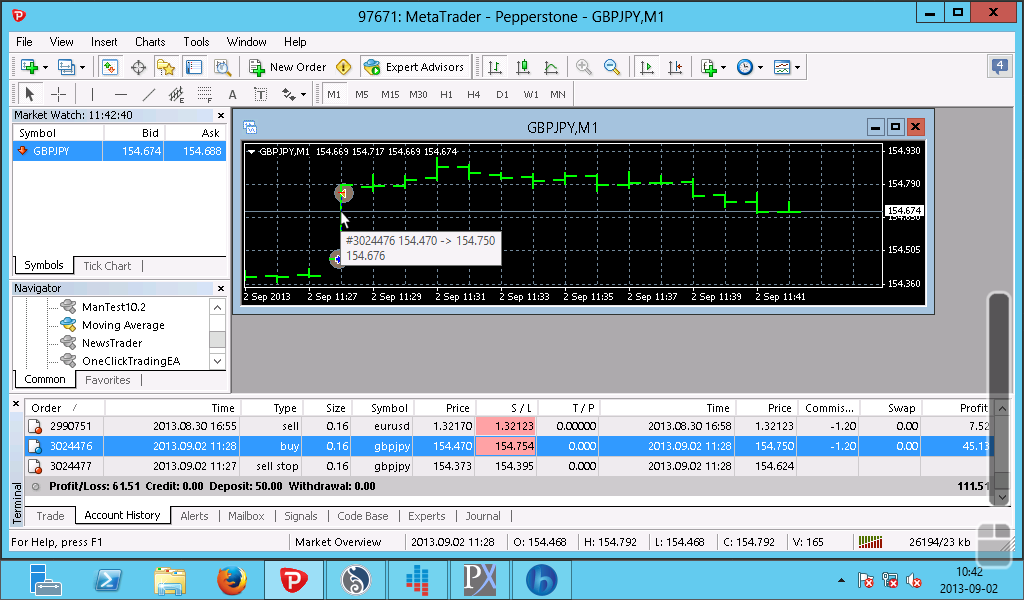Screen dimensions: 1024x600
Task: Switch chart to Candlesticks mode
Action: tap(522, 67)
